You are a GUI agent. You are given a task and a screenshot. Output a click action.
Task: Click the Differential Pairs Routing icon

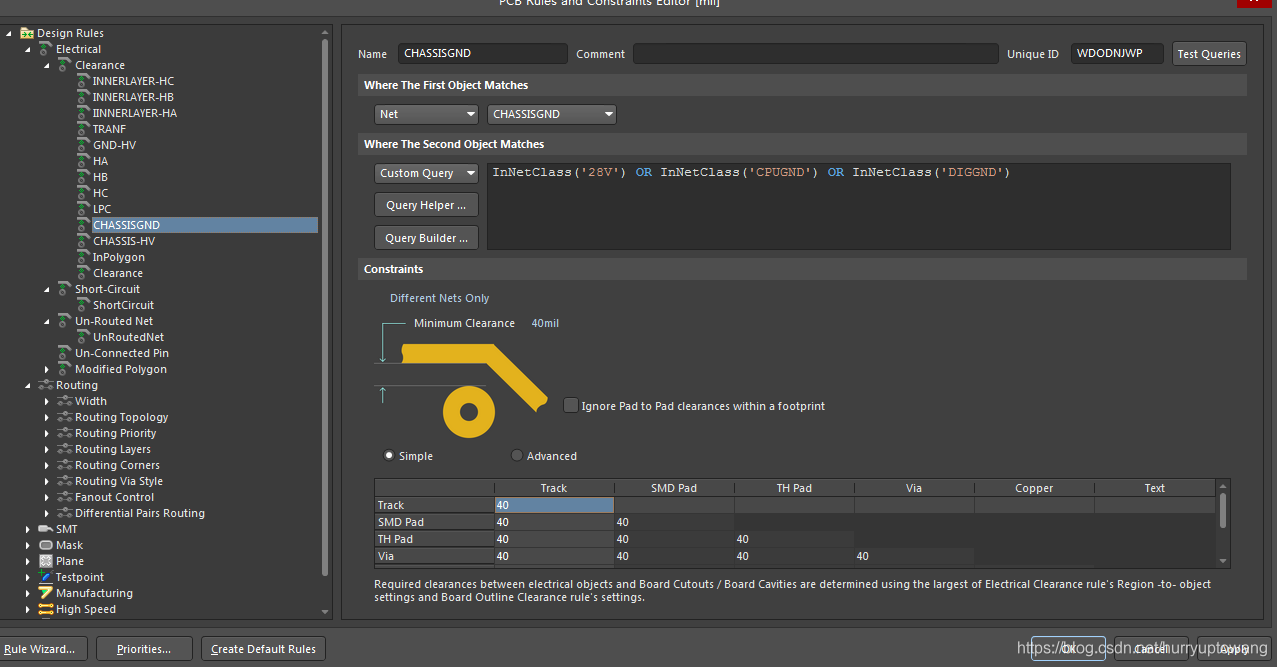coord(65,513)
